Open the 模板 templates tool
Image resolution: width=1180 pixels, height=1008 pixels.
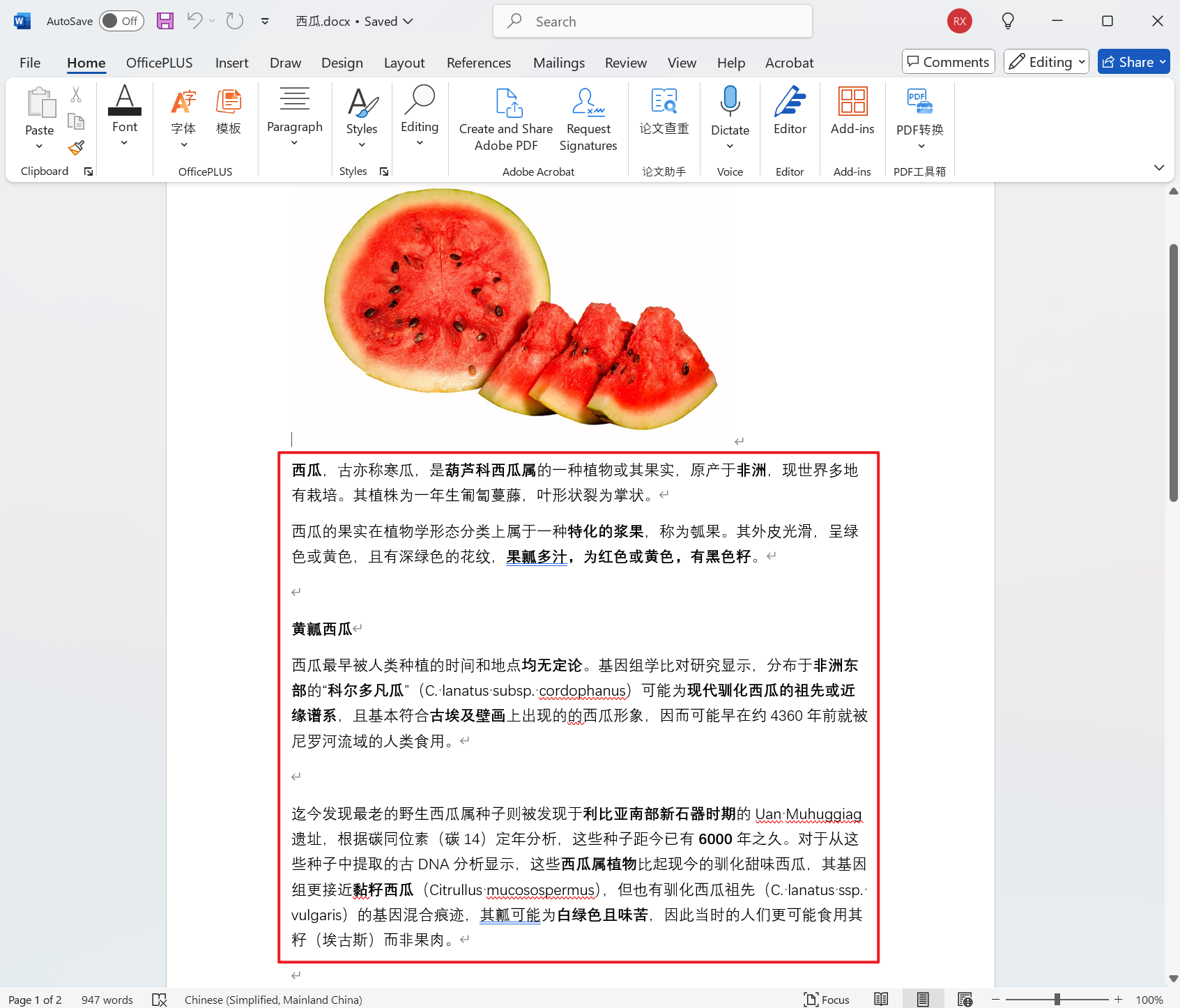click(228, 112)
